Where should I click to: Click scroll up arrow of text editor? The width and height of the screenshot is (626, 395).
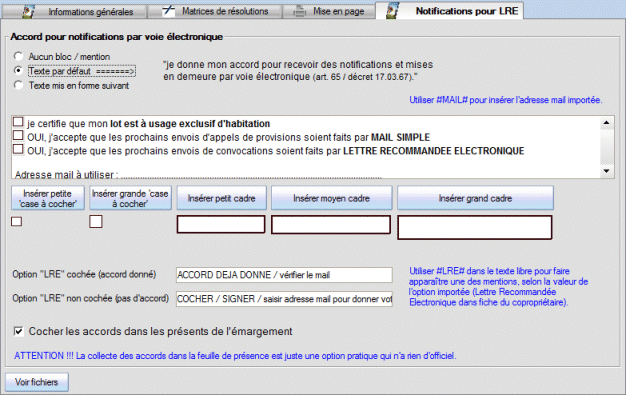[x=606, y=123]
